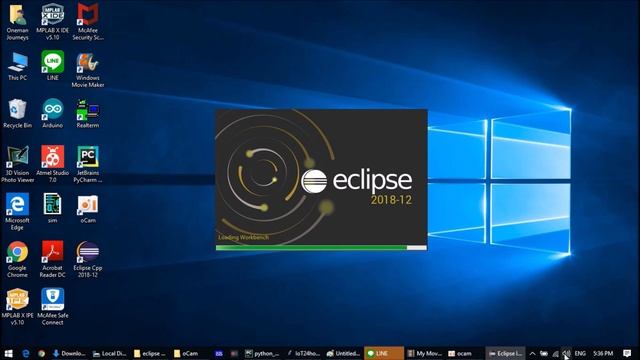Open the Windows Start menu
This screenshot has height=360, width=640.
click(8, 353)
